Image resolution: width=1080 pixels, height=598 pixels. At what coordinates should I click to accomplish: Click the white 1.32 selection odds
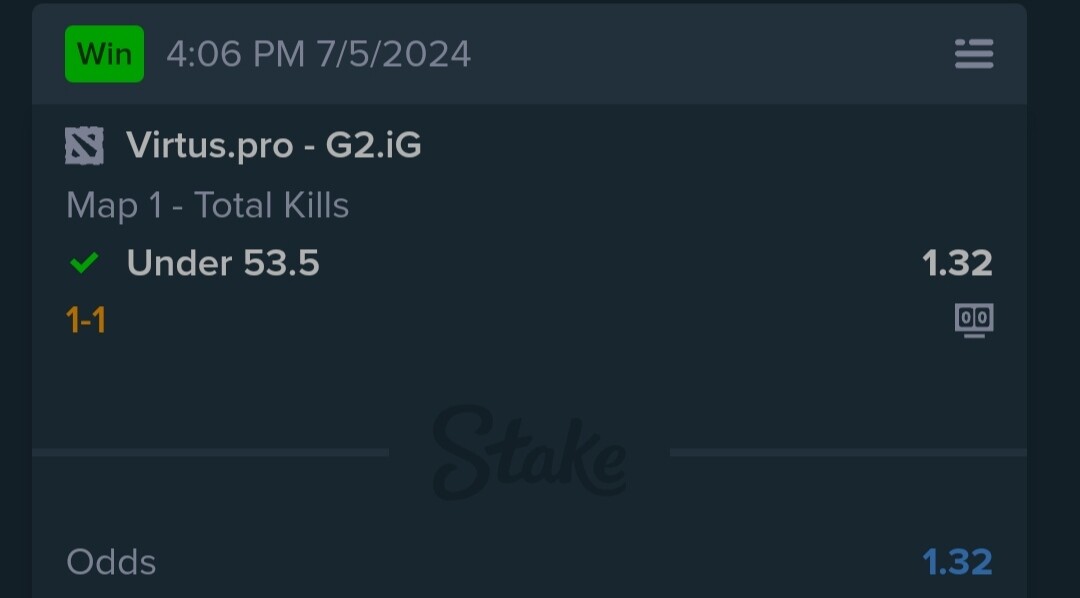tap(957, 262)
